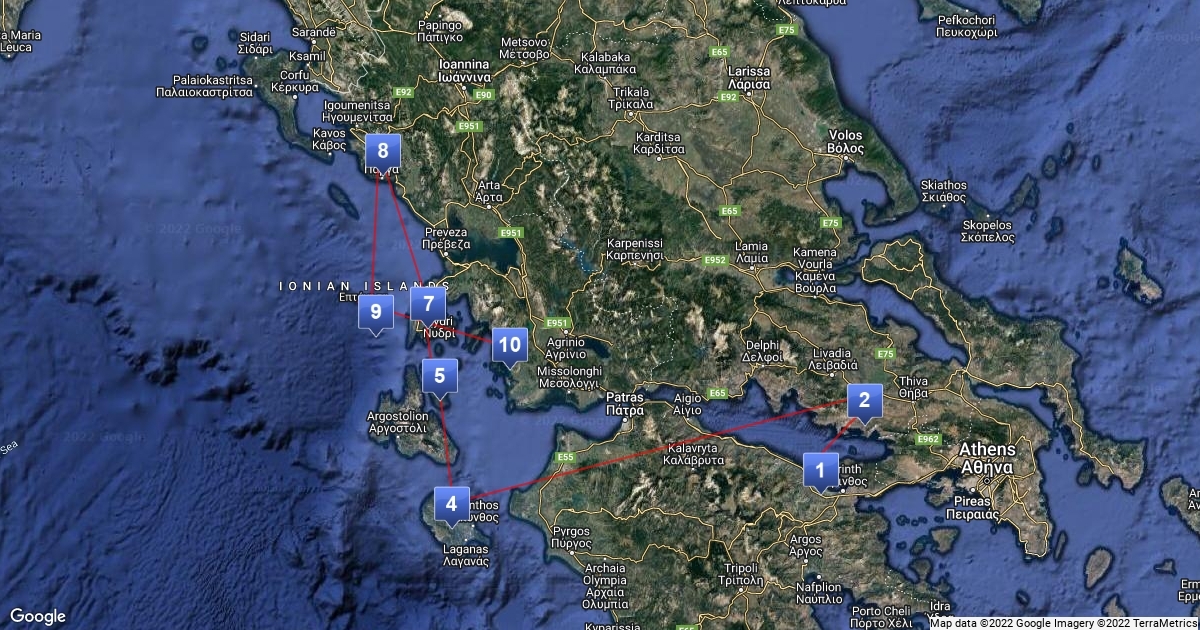Click map marker number 1
This screenshot has height=630, width=1200.
(821, 470)
